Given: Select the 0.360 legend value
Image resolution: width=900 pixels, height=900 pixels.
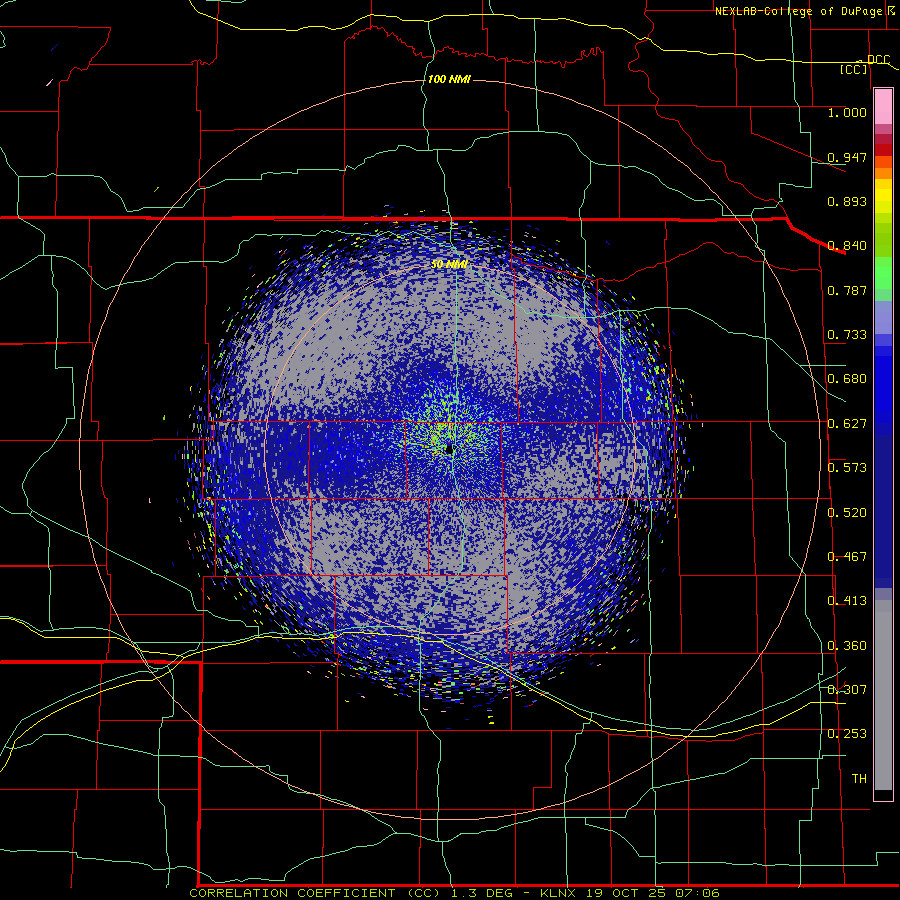Looking at the screenshot, I should [x=847, y=646].
